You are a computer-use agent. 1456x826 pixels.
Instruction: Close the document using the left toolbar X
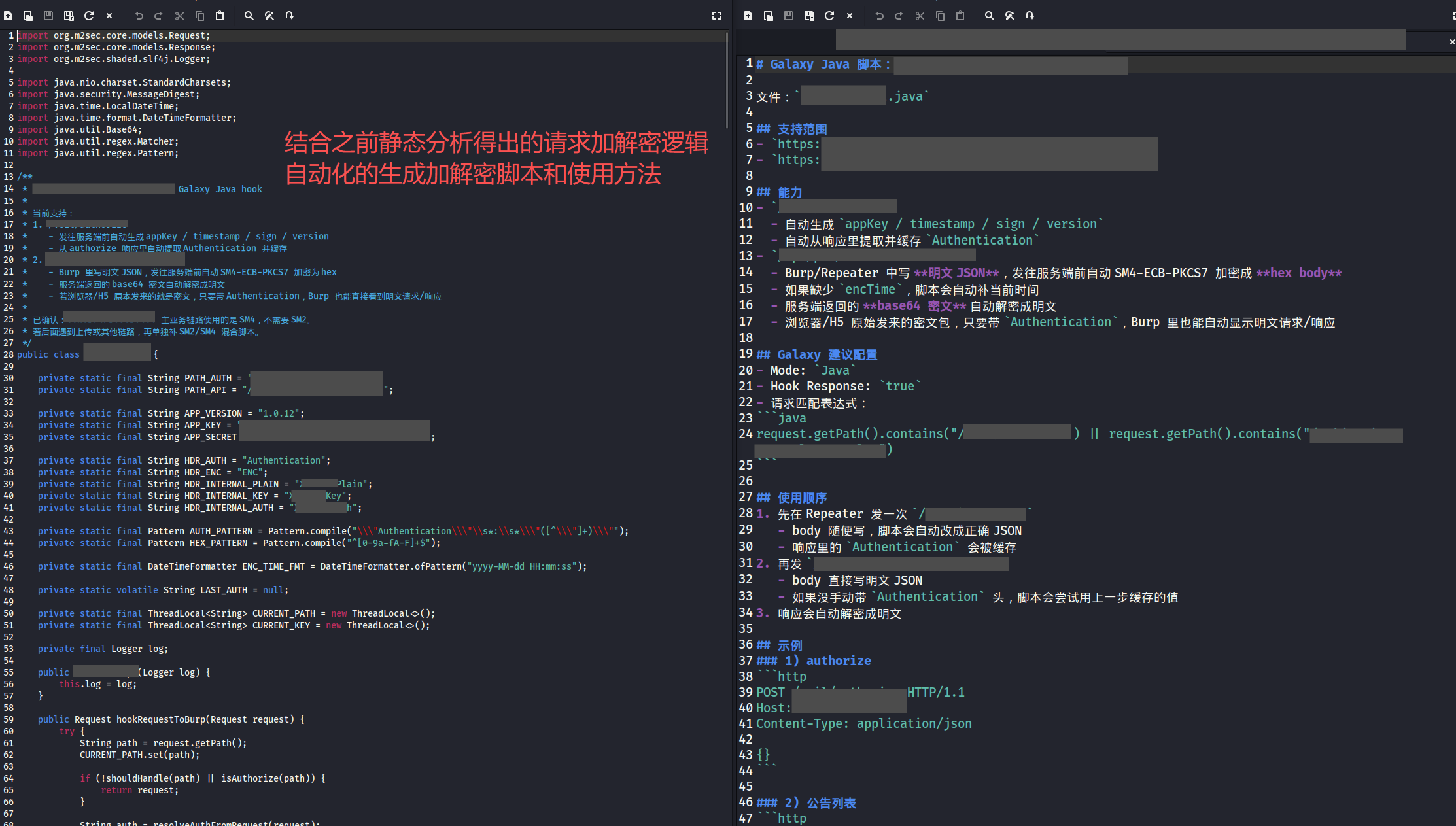(x=109, y=16)
